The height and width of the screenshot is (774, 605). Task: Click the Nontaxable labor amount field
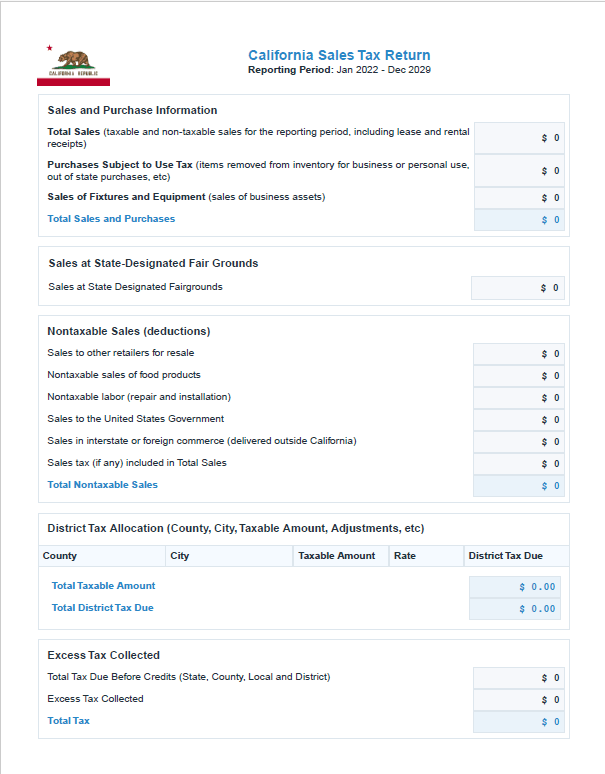click(x=519, y=398)
